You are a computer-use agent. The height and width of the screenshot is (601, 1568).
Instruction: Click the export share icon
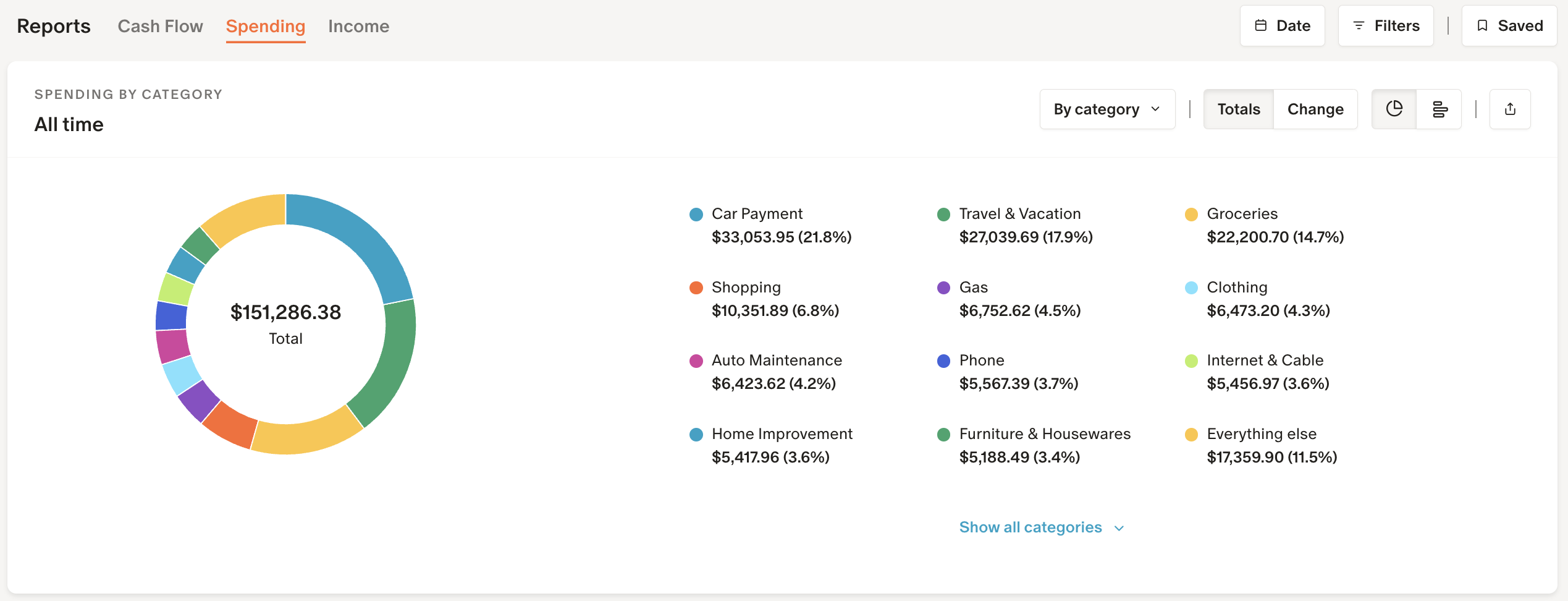(x=1510, y=109)
